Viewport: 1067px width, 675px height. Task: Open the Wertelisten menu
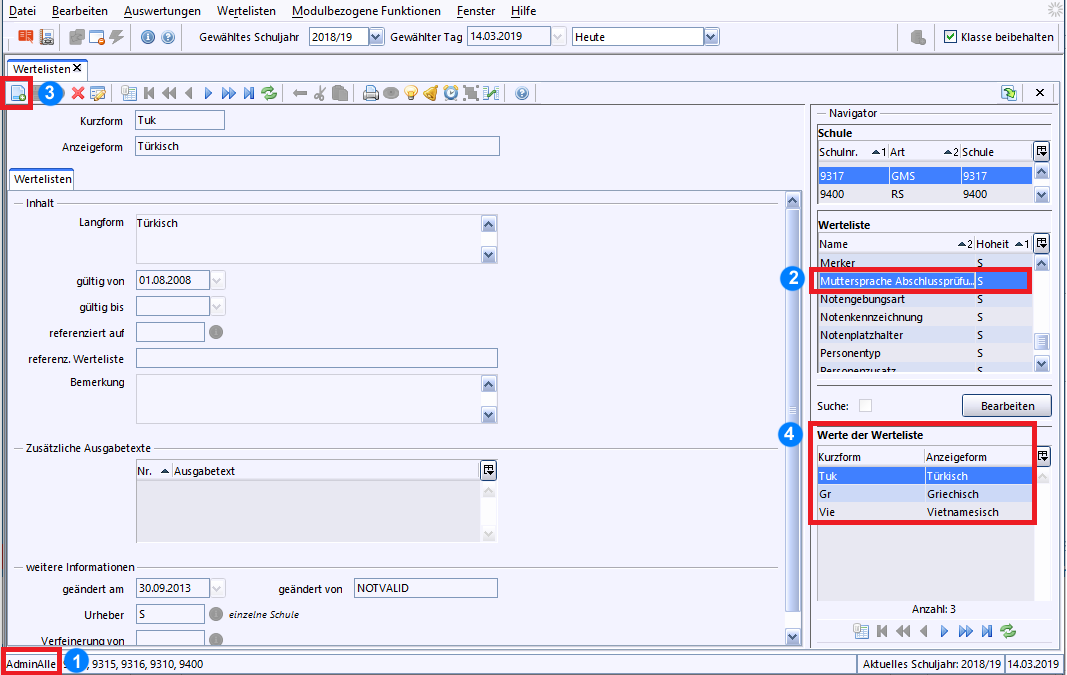click(x=246, y=11)
